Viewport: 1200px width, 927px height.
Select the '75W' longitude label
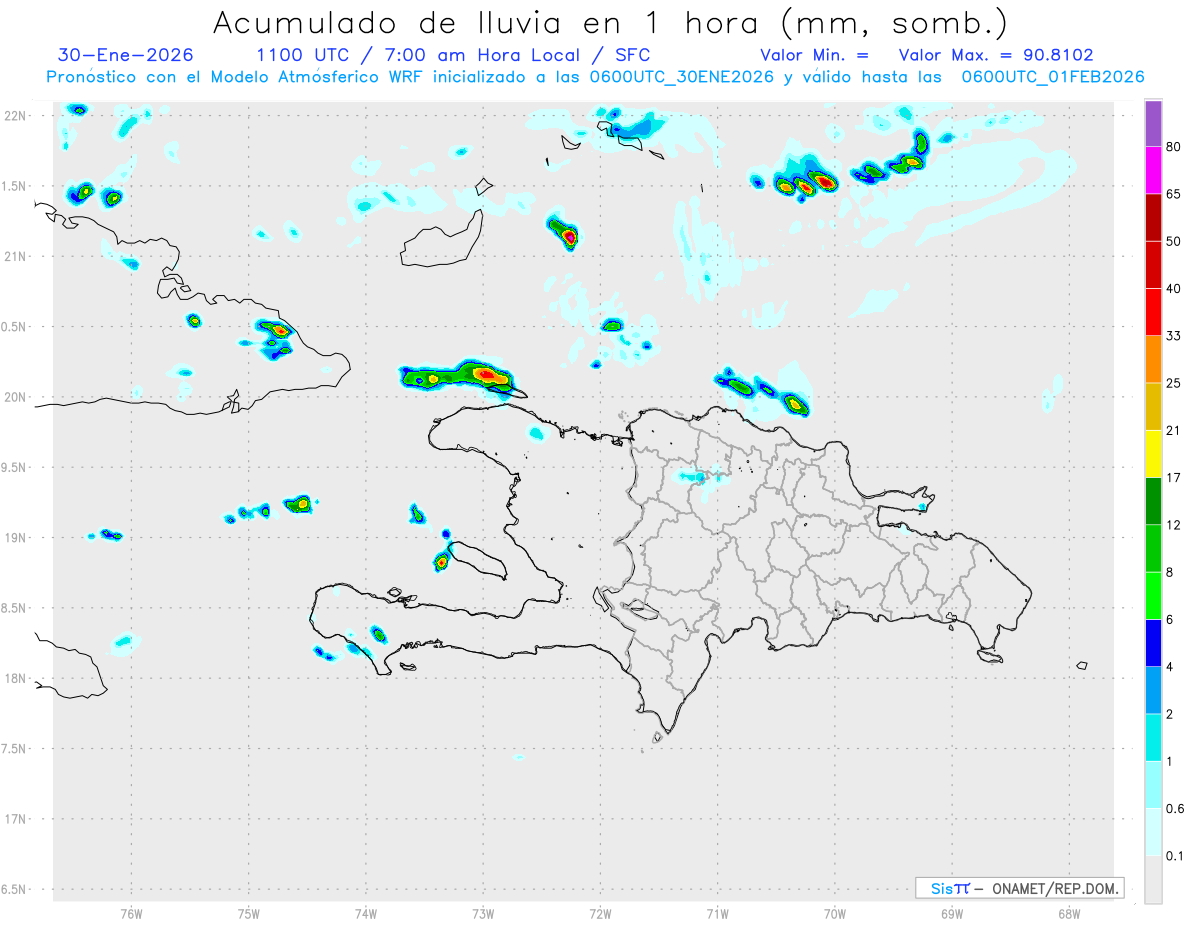click(249, 913)
